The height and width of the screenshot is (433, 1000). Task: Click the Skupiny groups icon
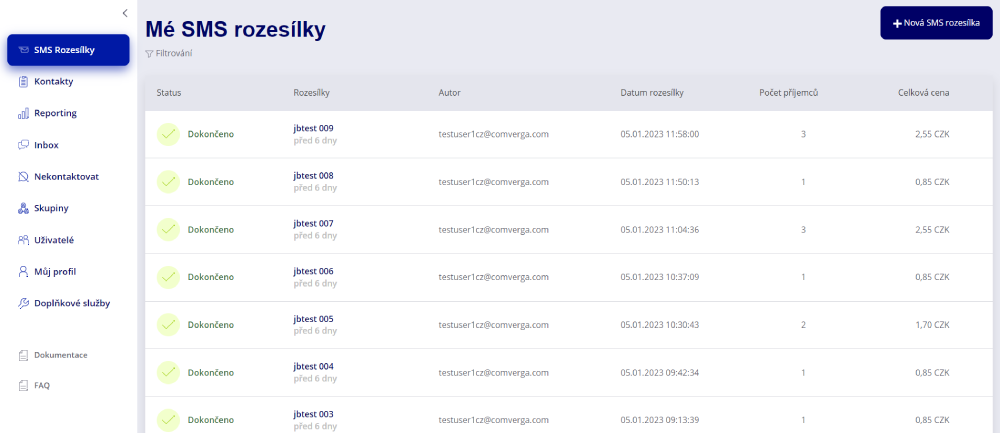click(23, 209)
